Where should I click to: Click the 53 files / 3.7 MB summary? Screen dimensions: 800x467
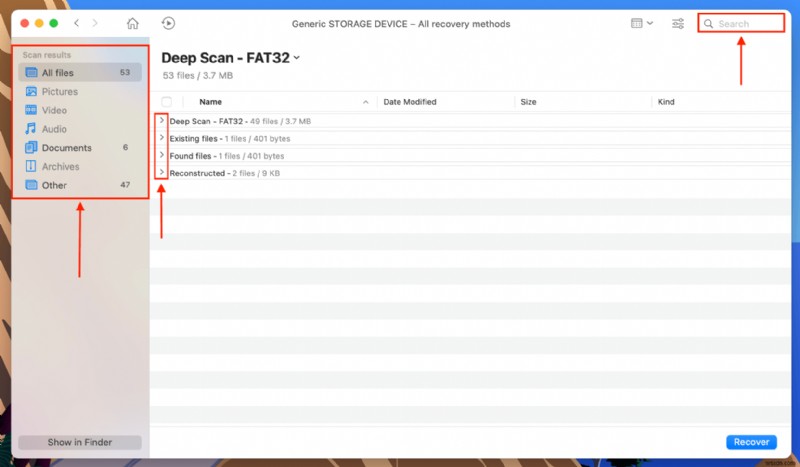click(197, 76)
